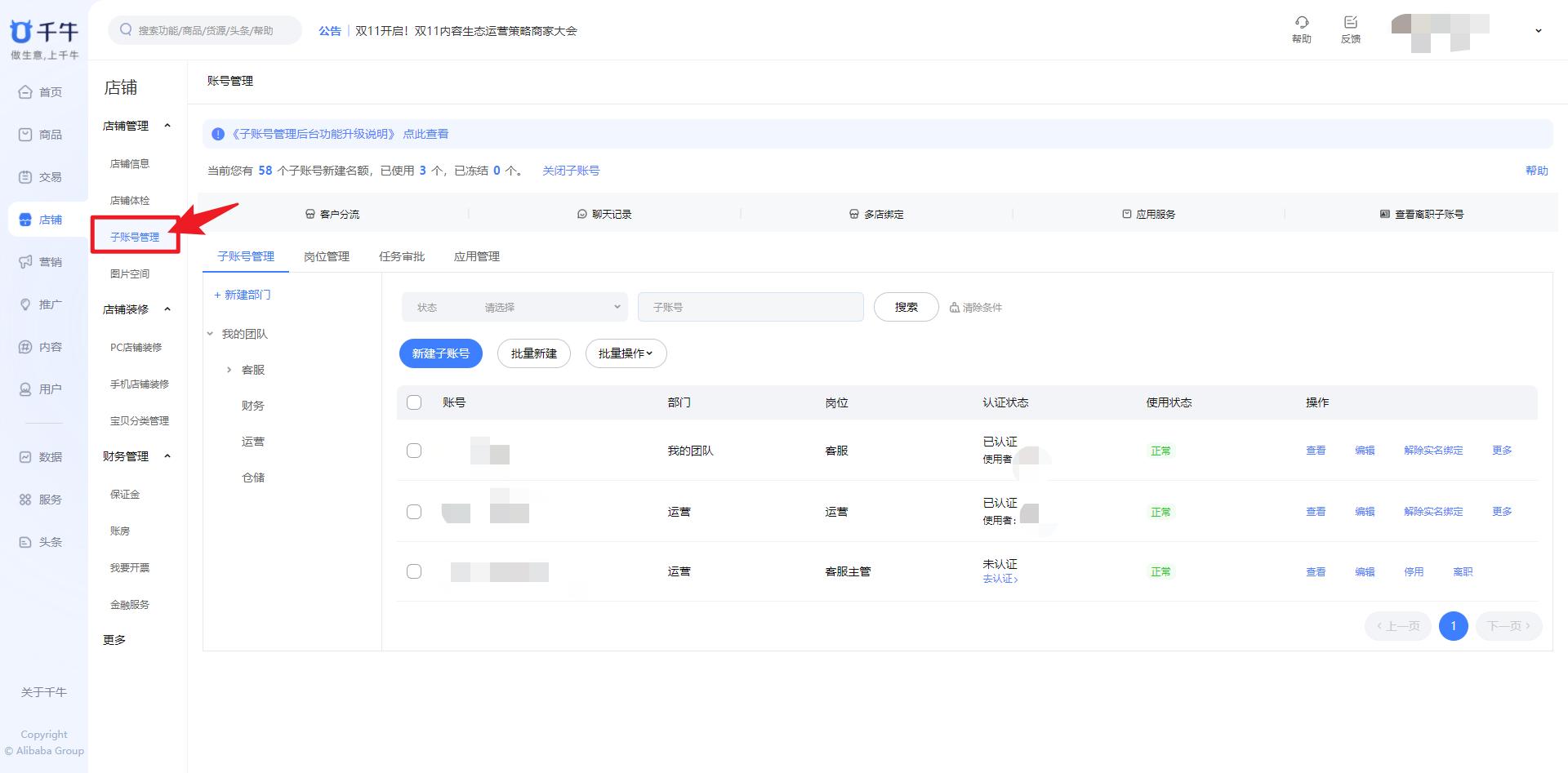Click the 新建子账号 button
This screenshot has height=773, width=1568.
pos(440,353)
